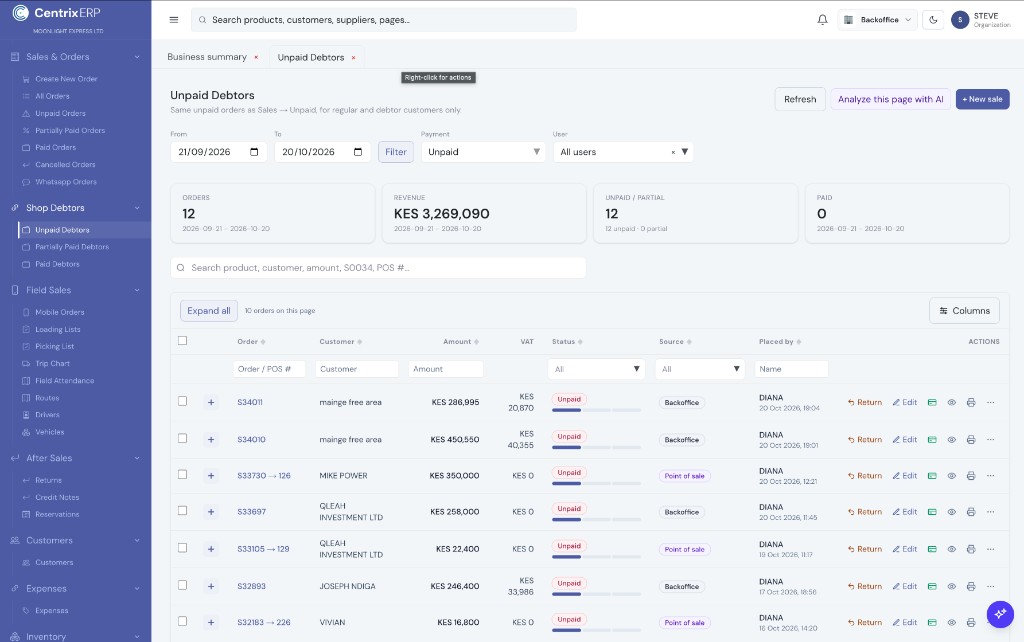Open Create New Order in sidebar
Screen dimensions: 1024x642
pyautogui.click(x=66, y=79)
